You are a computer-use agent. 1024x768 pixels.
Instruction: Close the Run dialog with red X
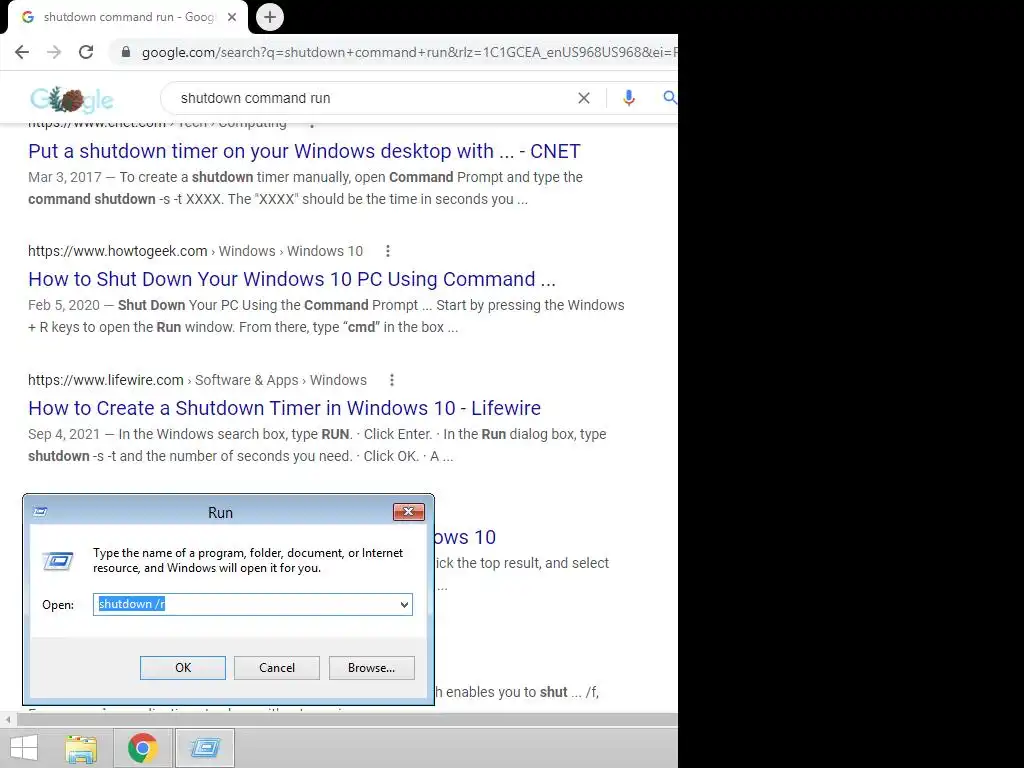409,511
